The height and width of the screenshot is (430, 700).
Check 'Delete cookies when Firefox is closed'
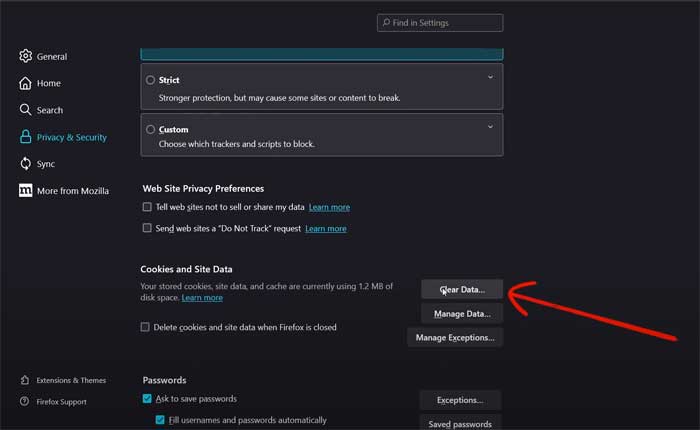pyautogui.click(x=146, y=327)
